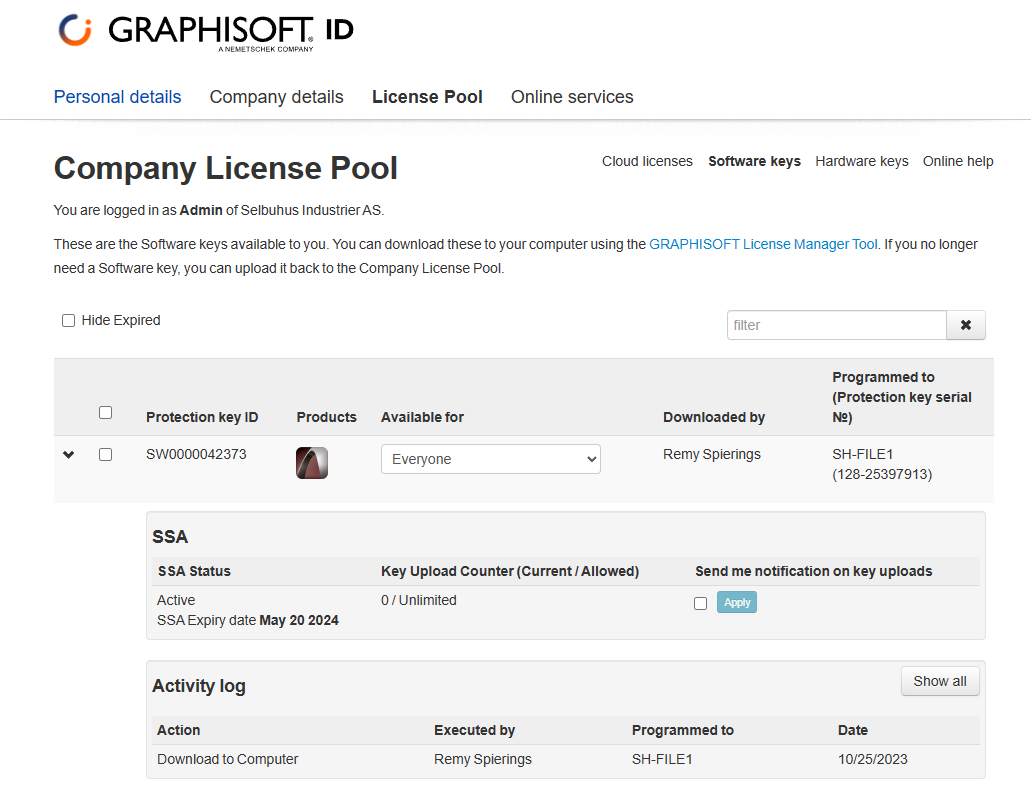
Task: Open Online help link
Action: coord(957,162)
